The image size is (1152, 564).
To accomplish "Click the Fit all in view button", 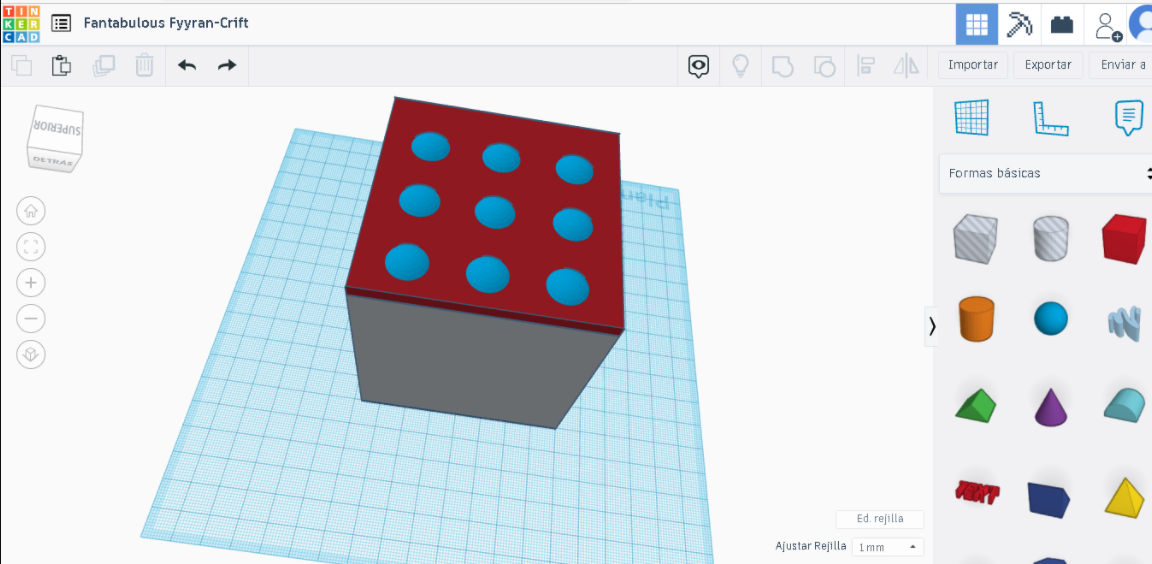I will coord(31,247).
